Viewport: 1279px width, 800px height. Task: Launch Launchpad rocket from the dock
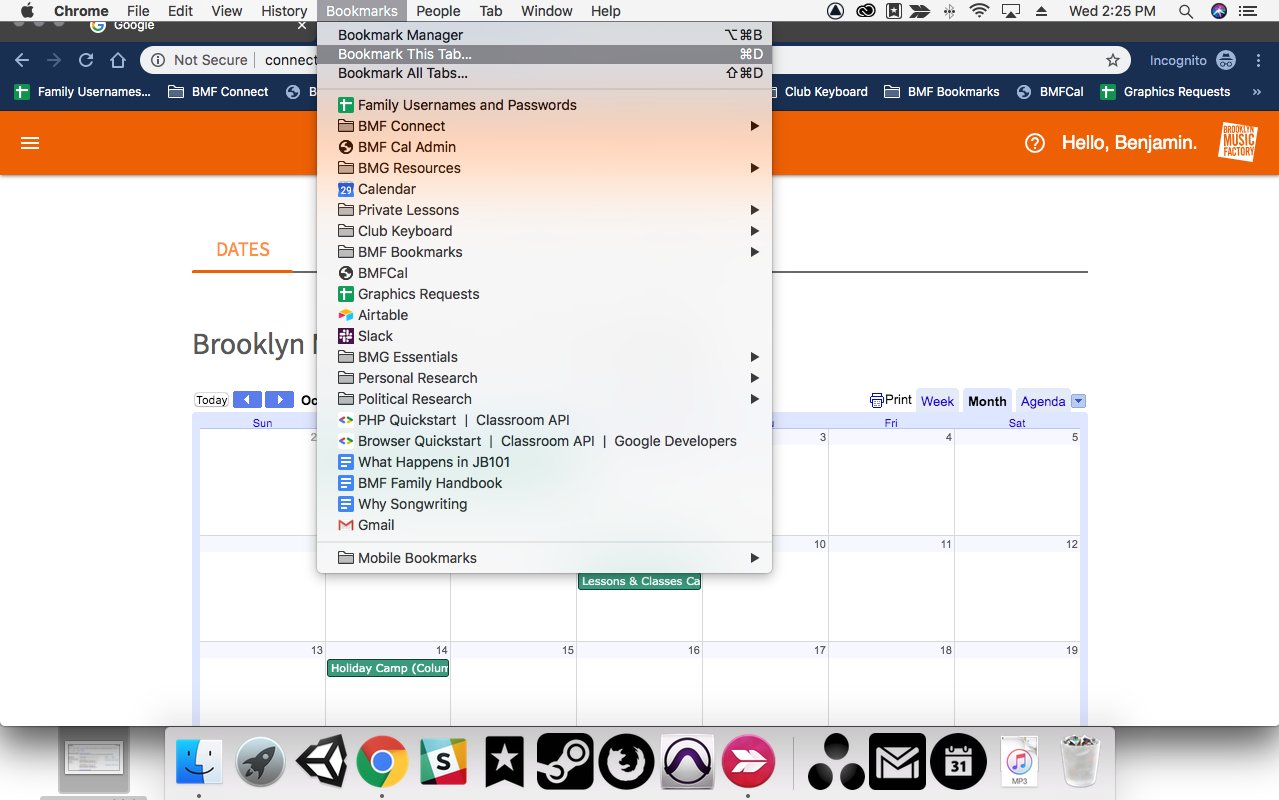coord(260,762)
